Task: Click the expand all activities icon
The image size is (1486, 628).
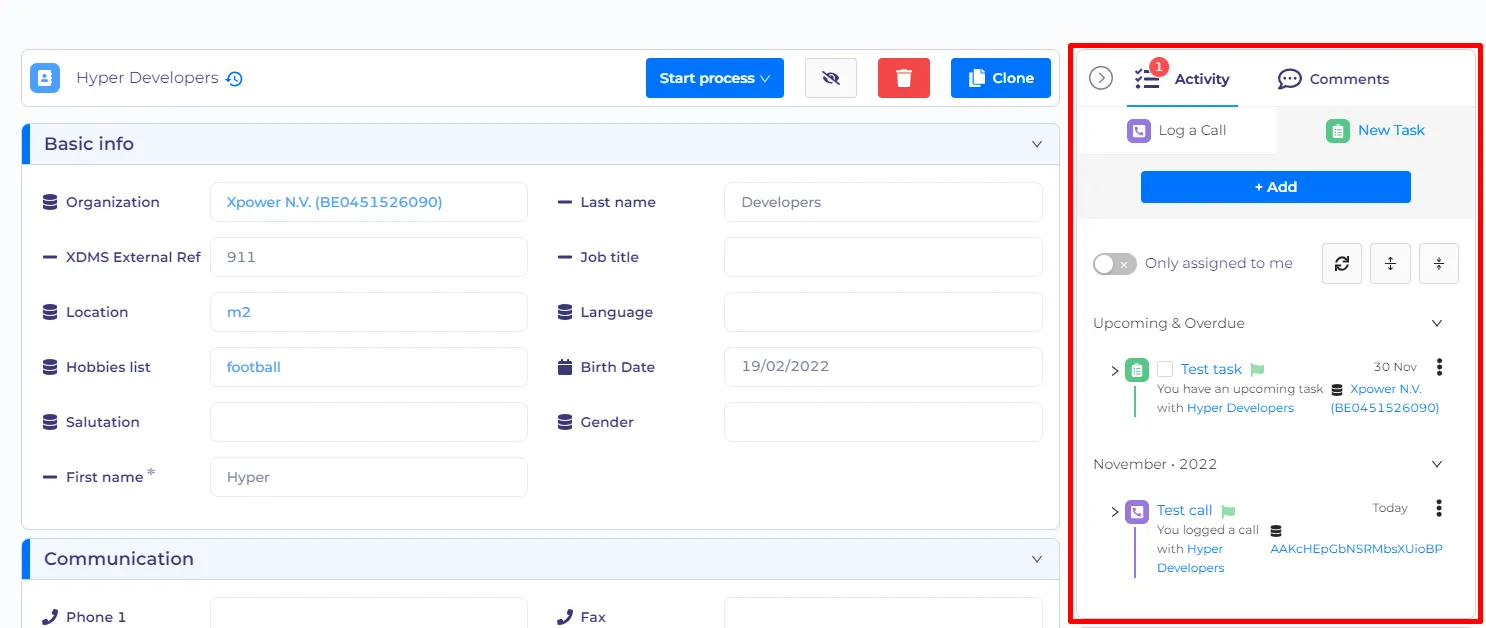Action: pyautogui.click(x=1390, y=264)
